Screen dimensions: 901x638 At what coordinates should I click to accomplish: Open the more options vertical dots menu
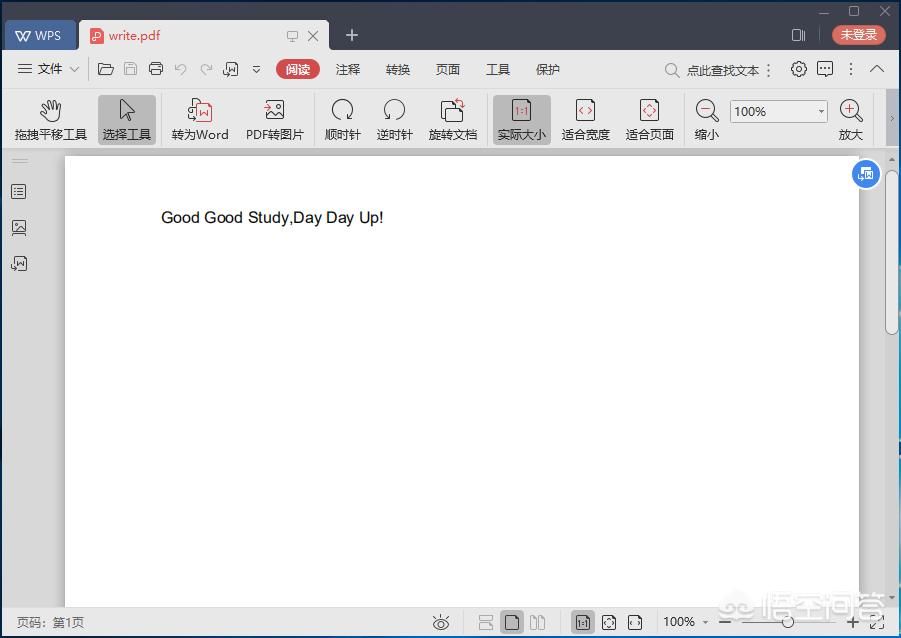click(x=851, y=69)
